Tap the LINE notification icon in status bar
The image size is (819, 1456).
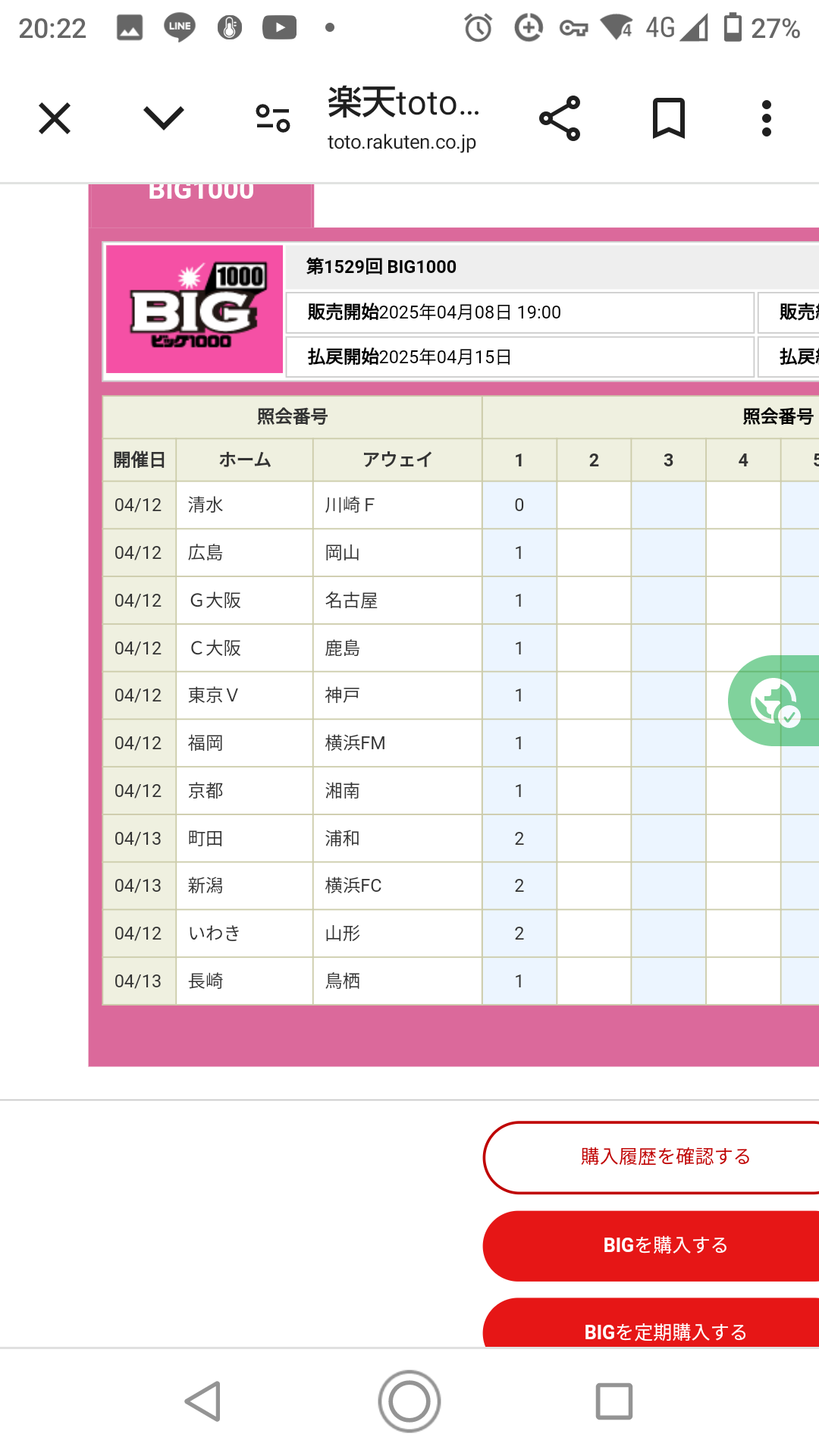point(179,28)
